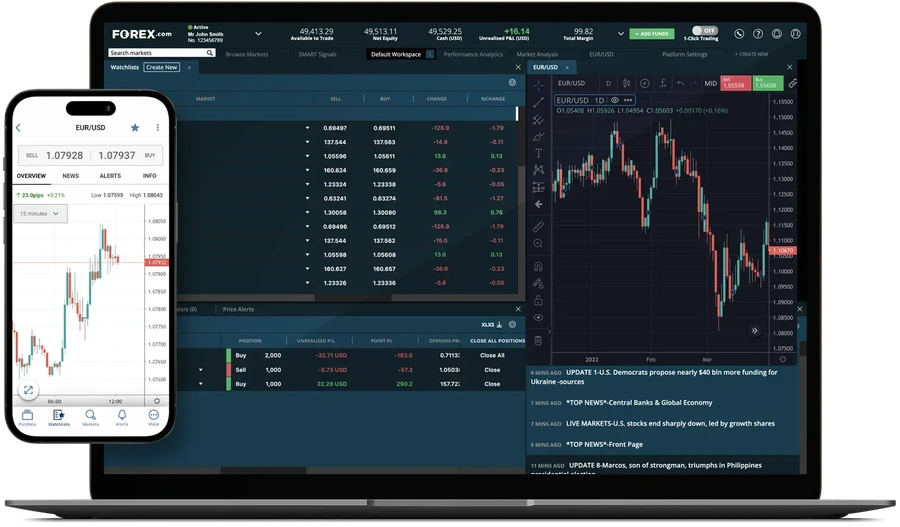The image size is (900, 527).
Task: Click the green Add Funds button
Action: [651, 34]
